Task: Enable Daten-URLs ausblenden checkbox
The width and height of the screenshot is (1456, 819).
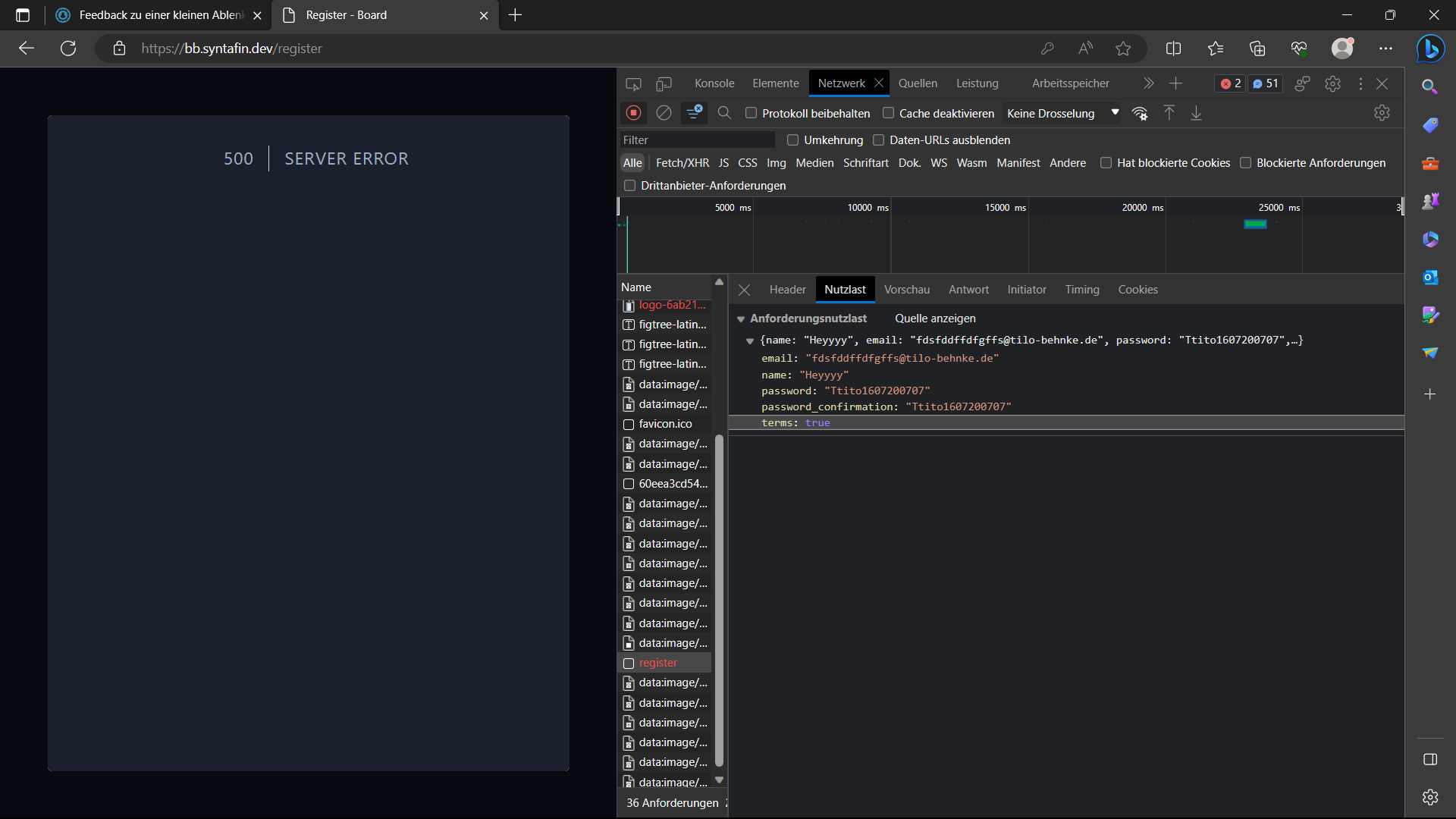Action: pyautogui.click(x=878, y=140)
